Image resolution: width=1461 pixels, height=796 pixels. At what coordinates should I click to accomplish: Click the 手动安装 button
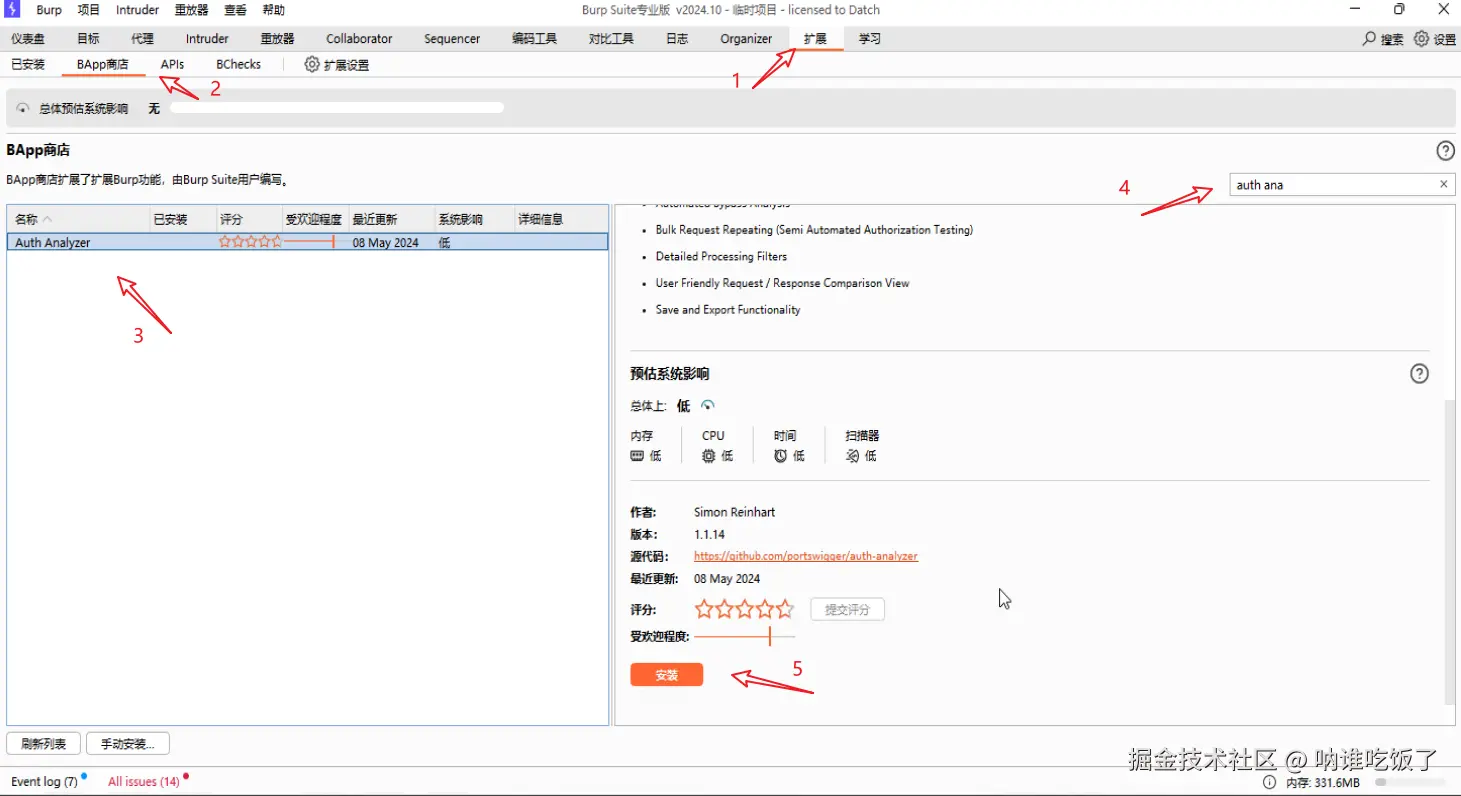point(128,744)
